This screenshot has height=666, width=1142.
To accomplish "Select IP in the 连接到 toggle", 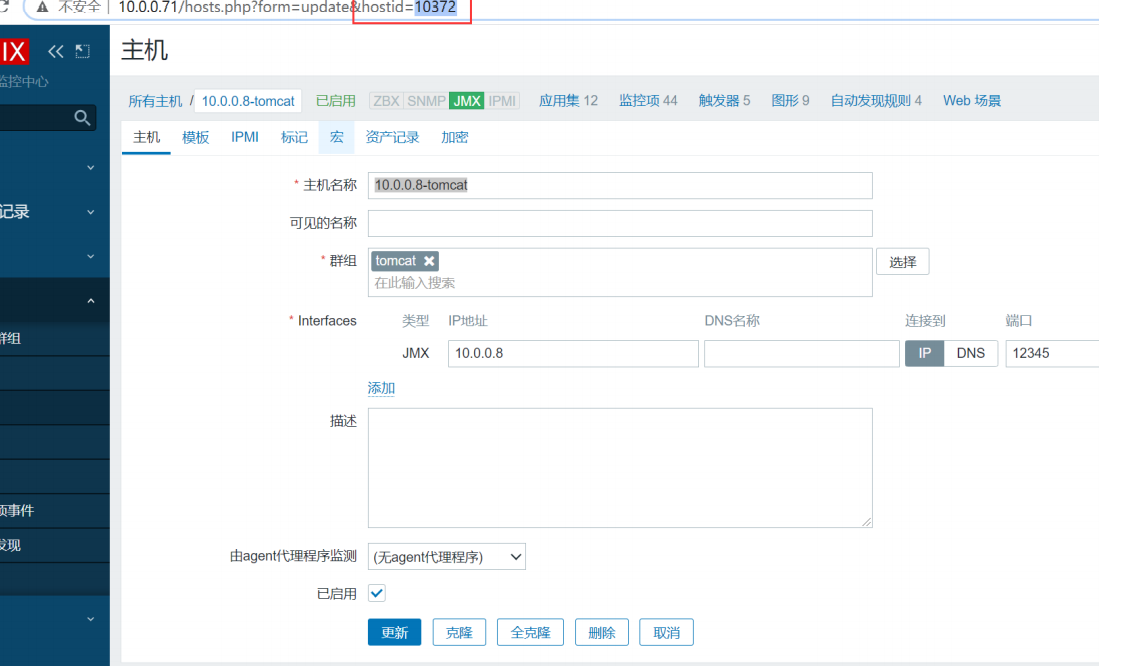I will point(924,353).
